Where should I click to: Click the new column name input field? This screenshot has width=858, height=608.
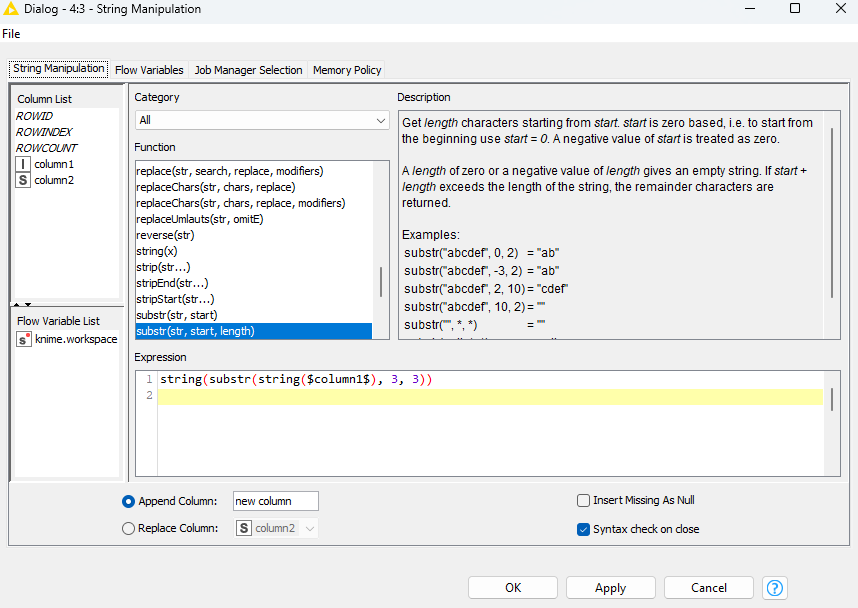click(x=275, y=501)
